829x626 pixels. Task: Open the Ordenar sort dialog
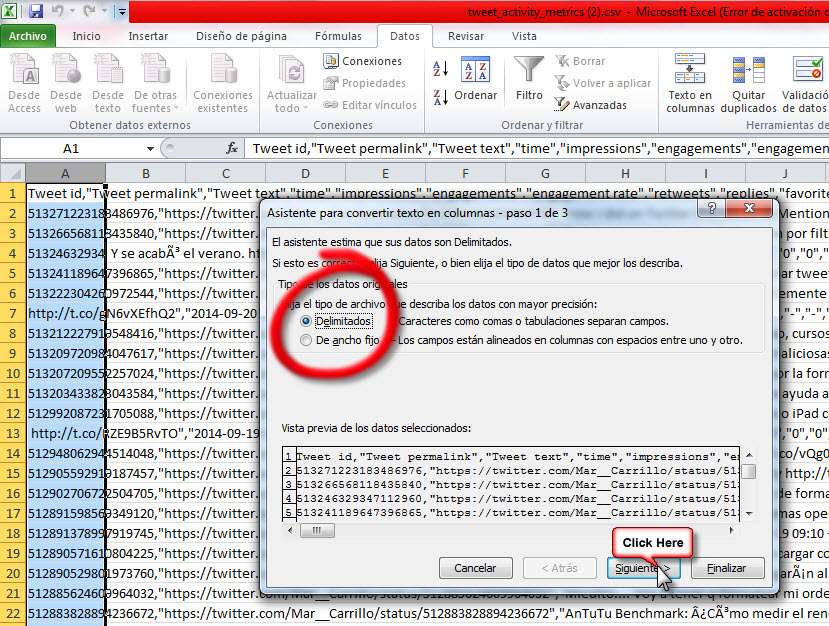tap(475, 78)
